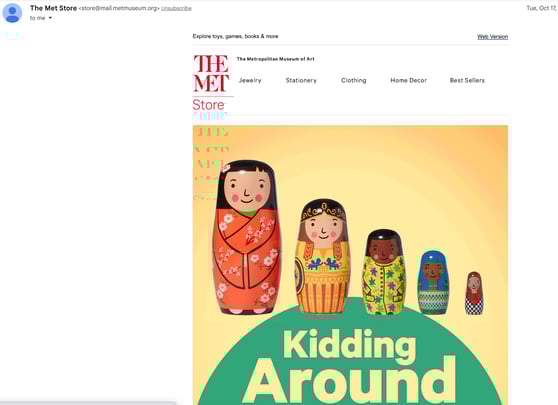Click the third doll with green leaf pattern
The image size is (558, 405).
[x=384, y=272]
